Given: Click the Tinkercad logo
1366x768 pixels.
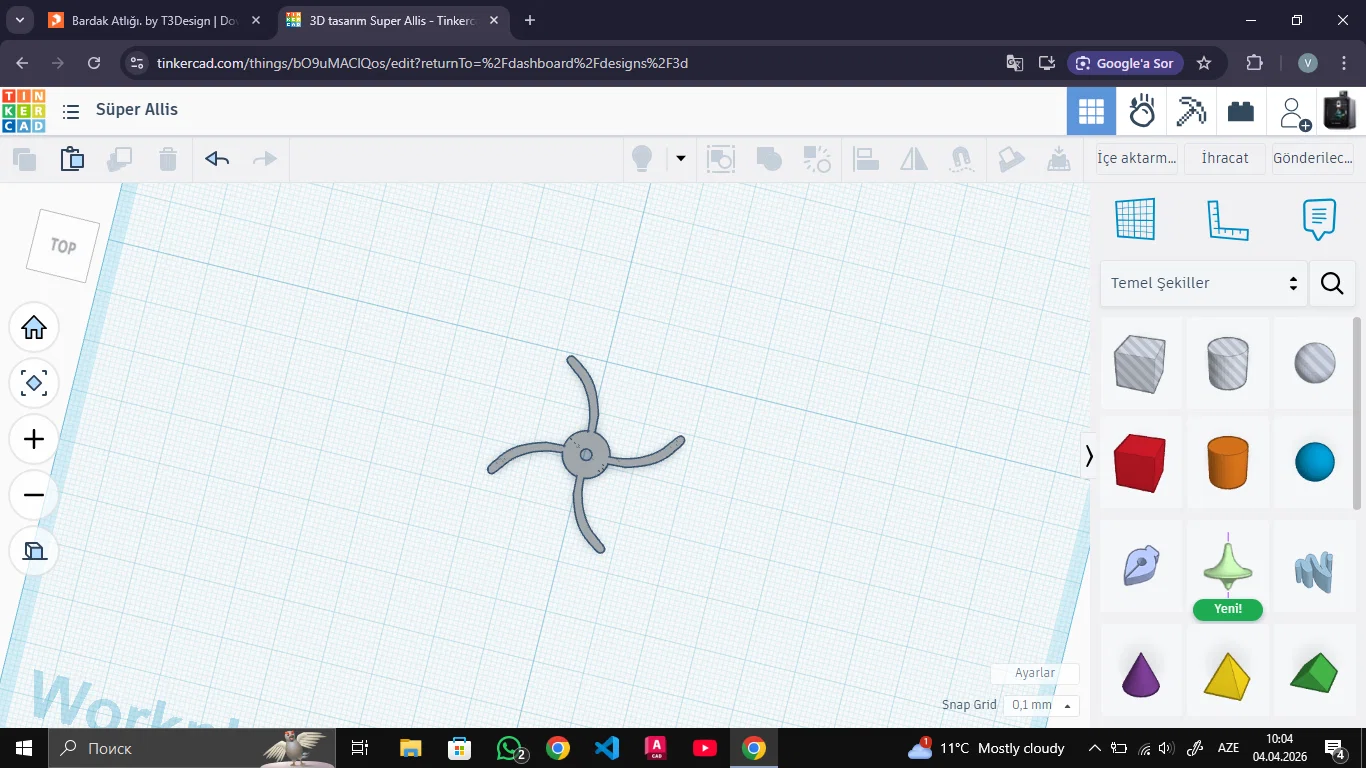Looking at the screenshot, I should (x=23, y=111).
